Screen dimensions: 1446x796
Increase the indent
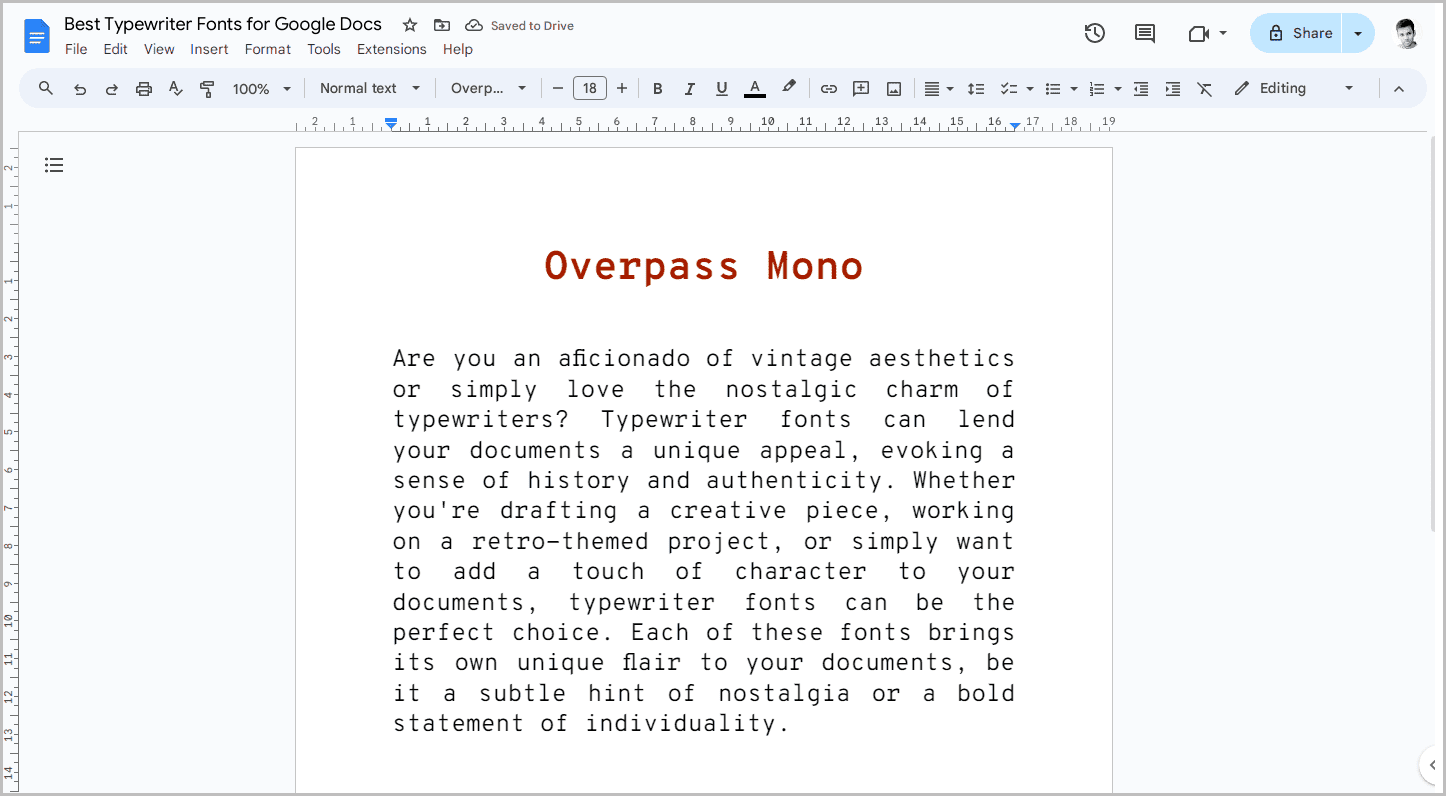tap(1173, 89)
